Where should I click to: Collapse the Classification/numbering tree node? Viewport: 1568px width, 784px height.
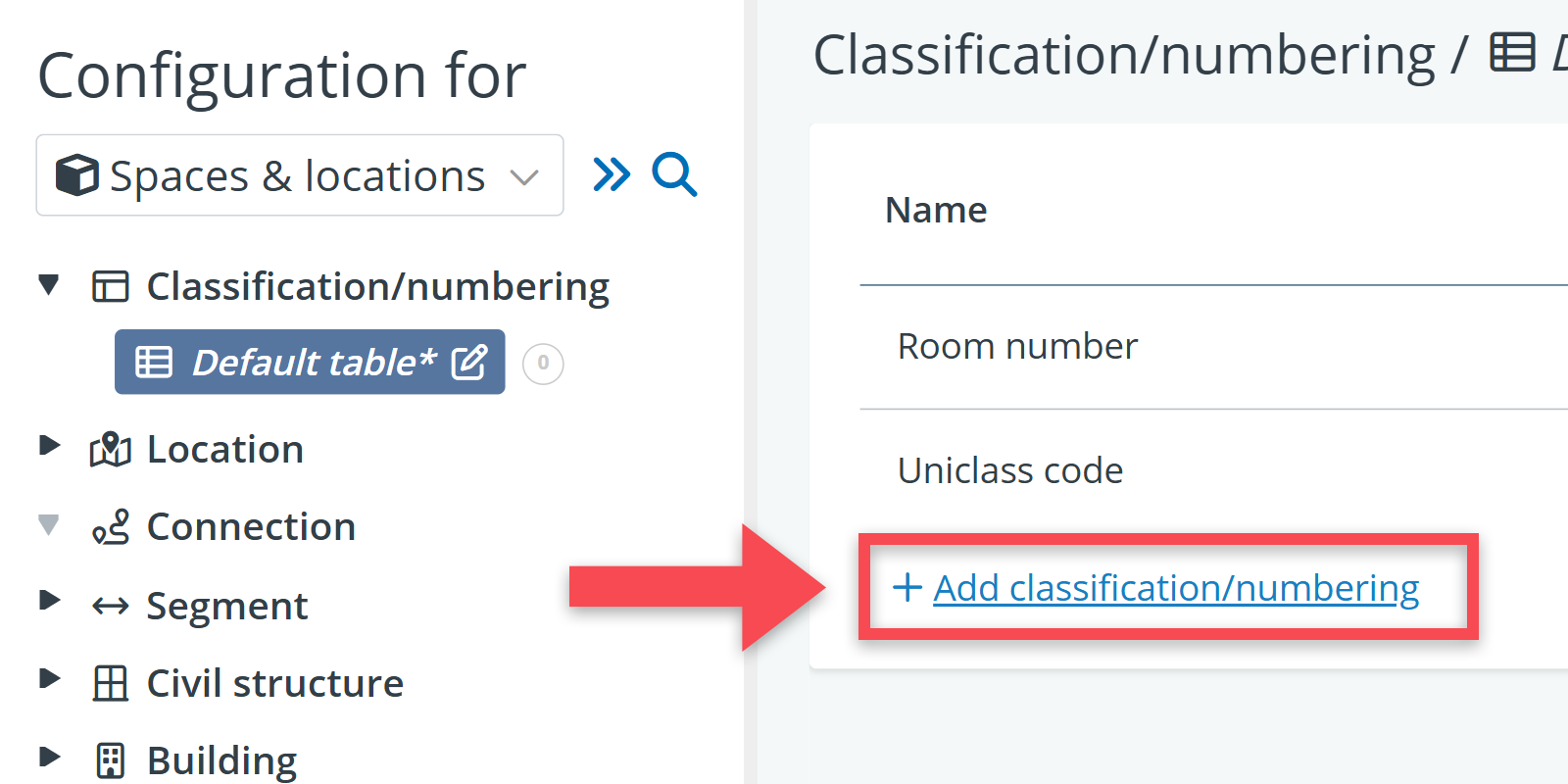tap(48, 285)
